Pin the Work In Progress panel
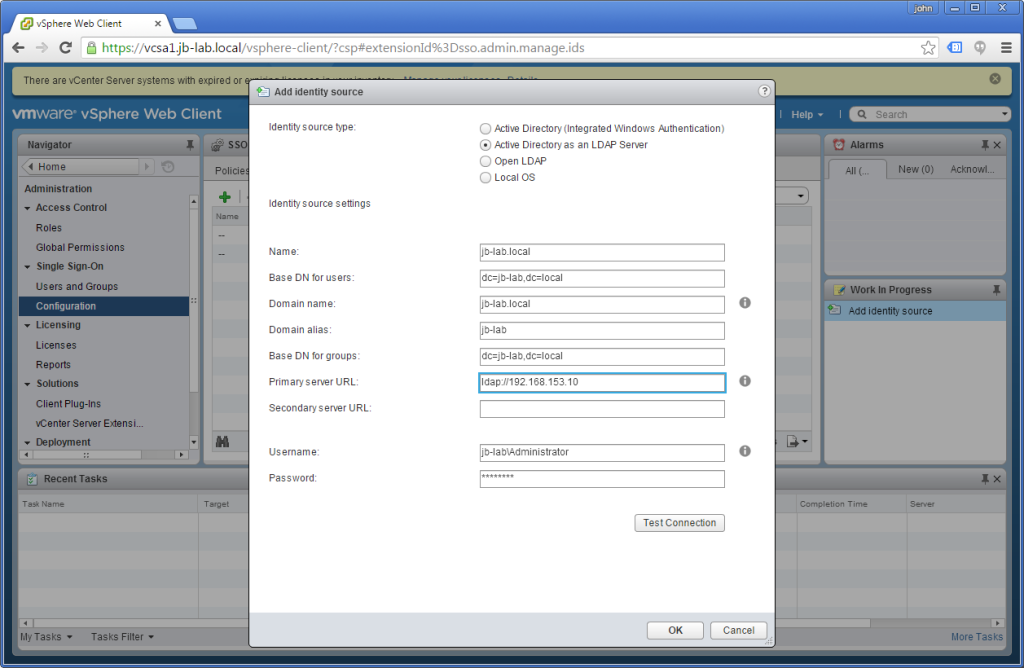1024x668 pixels. pos(996,290)
